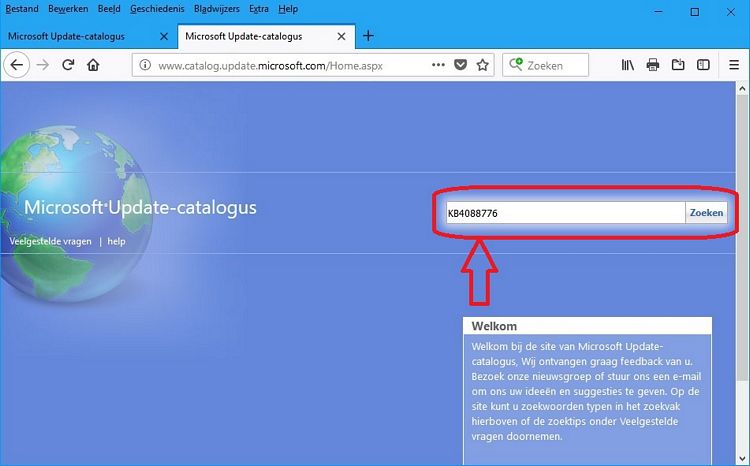This screenshot has width=750, height=466.
Task: Close the first Microsoft Update-catalogus tab
Action: pyautogui.click(x=164, y=36)
